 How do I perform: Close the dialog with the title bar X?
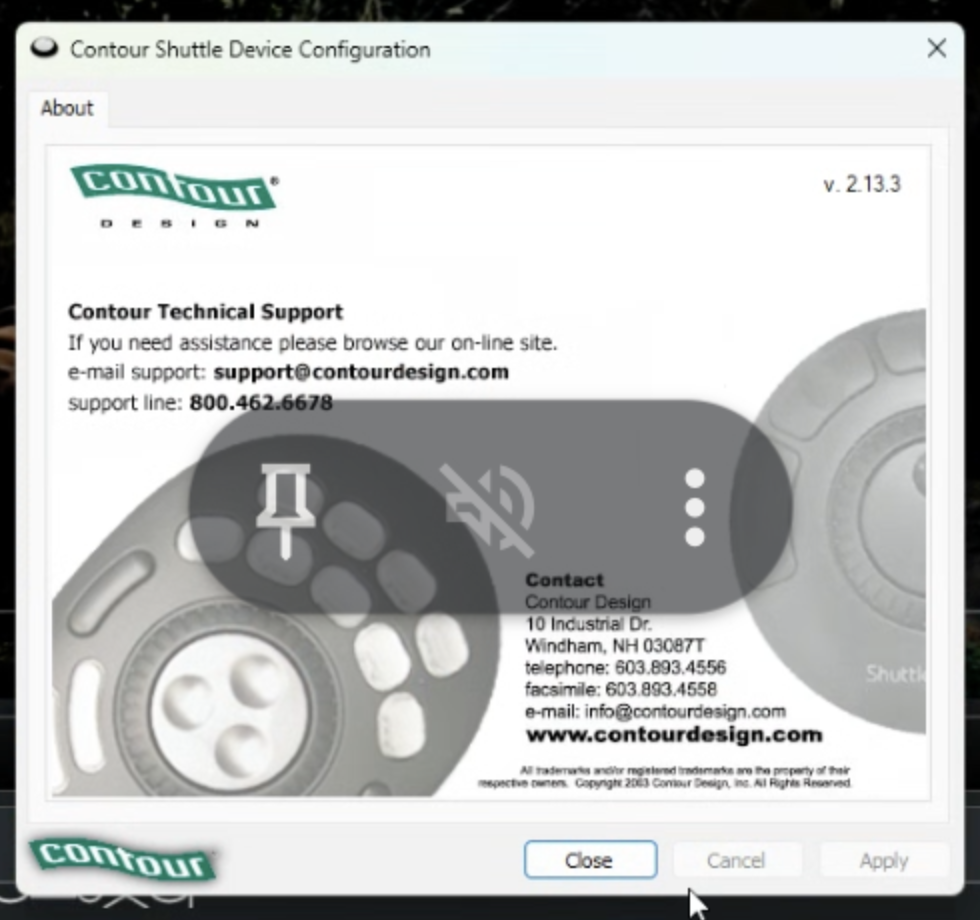(936, 49)
